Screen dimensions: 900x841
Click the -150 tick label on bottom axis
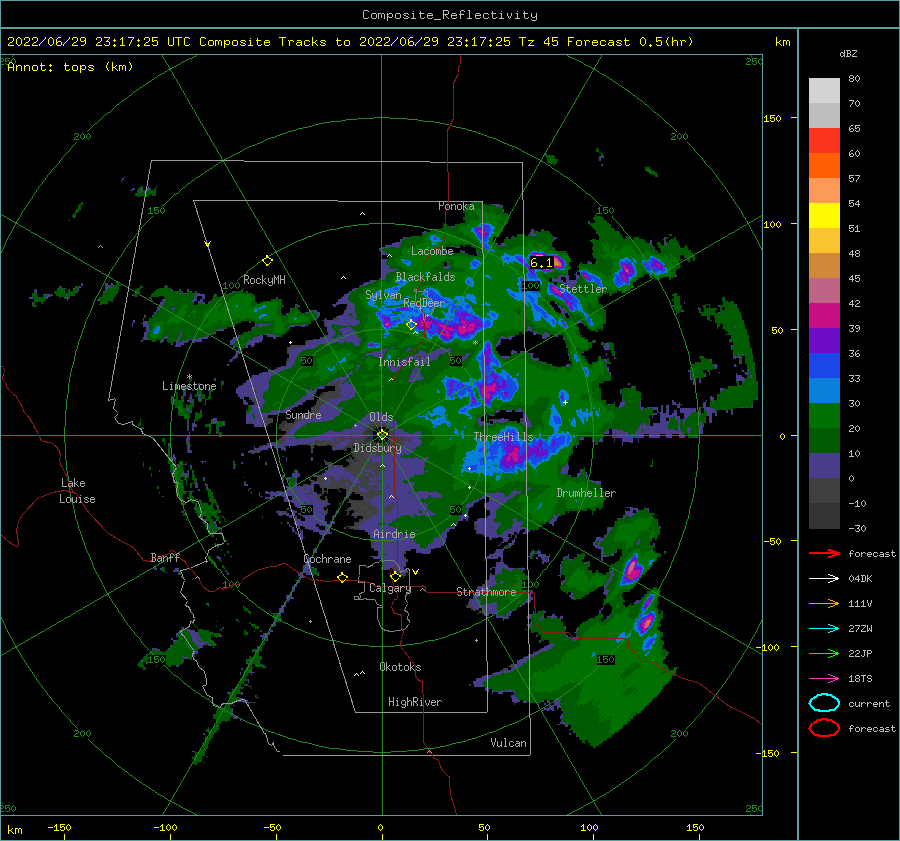[59, 827]
